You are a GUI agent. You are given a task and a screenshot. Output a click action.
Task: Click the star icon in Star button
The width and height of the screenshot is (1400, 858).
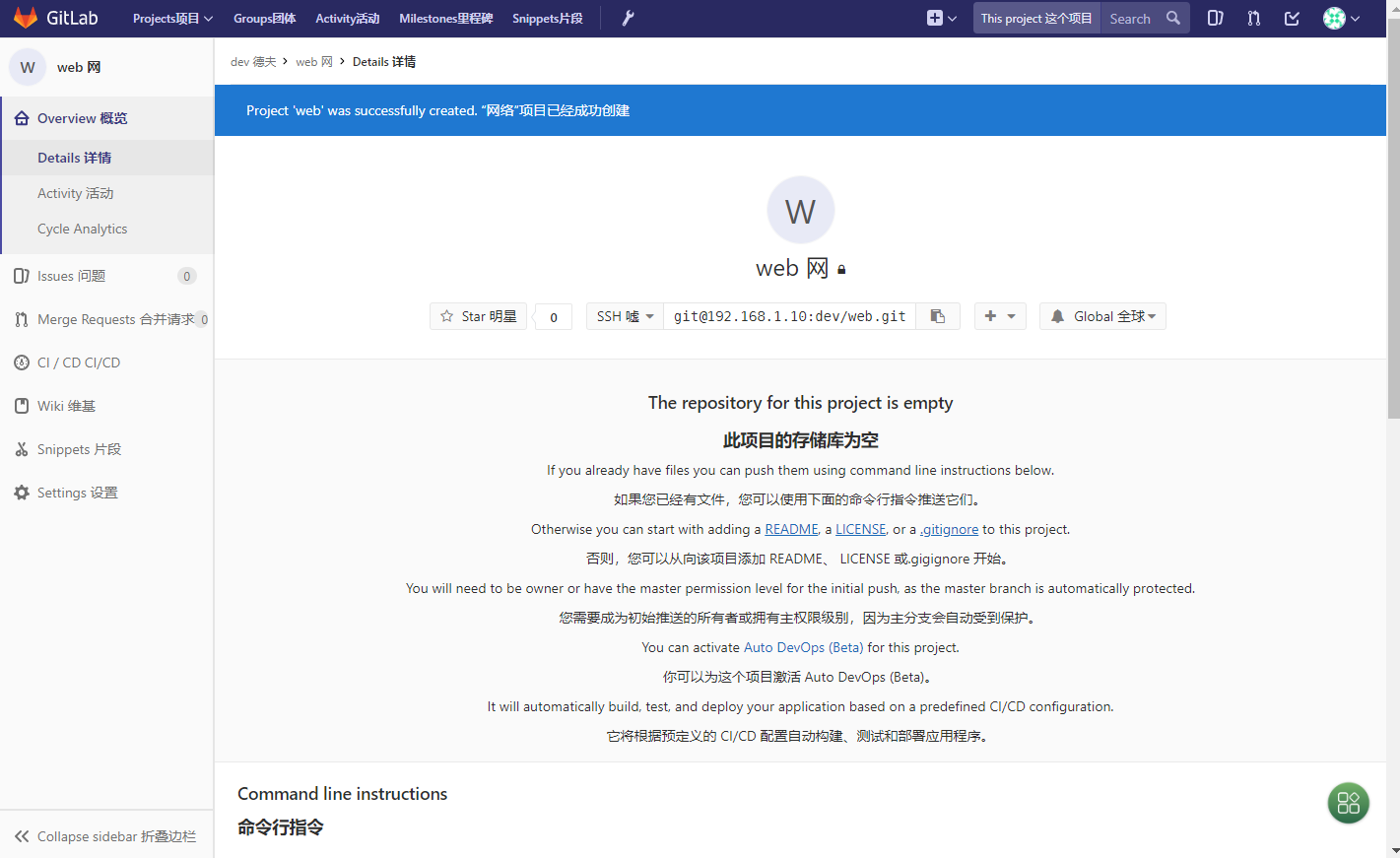pyautogui.click(x=447, y=316)
